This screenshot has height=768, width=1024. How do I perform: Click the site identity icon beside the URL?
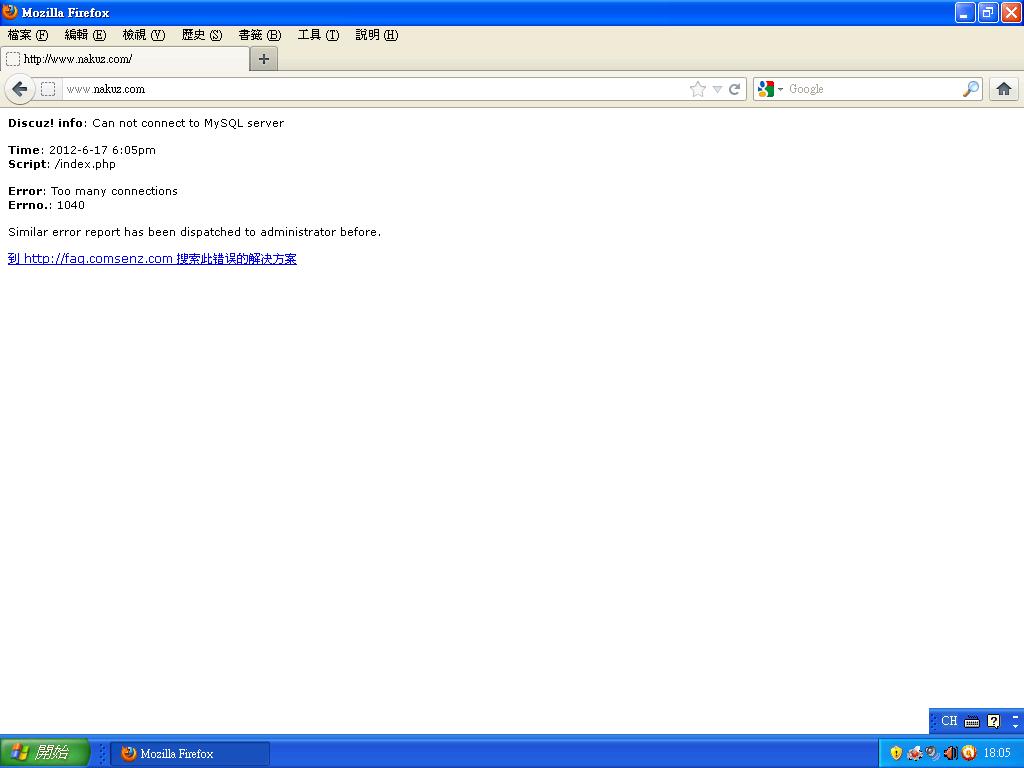pos(48,89)
